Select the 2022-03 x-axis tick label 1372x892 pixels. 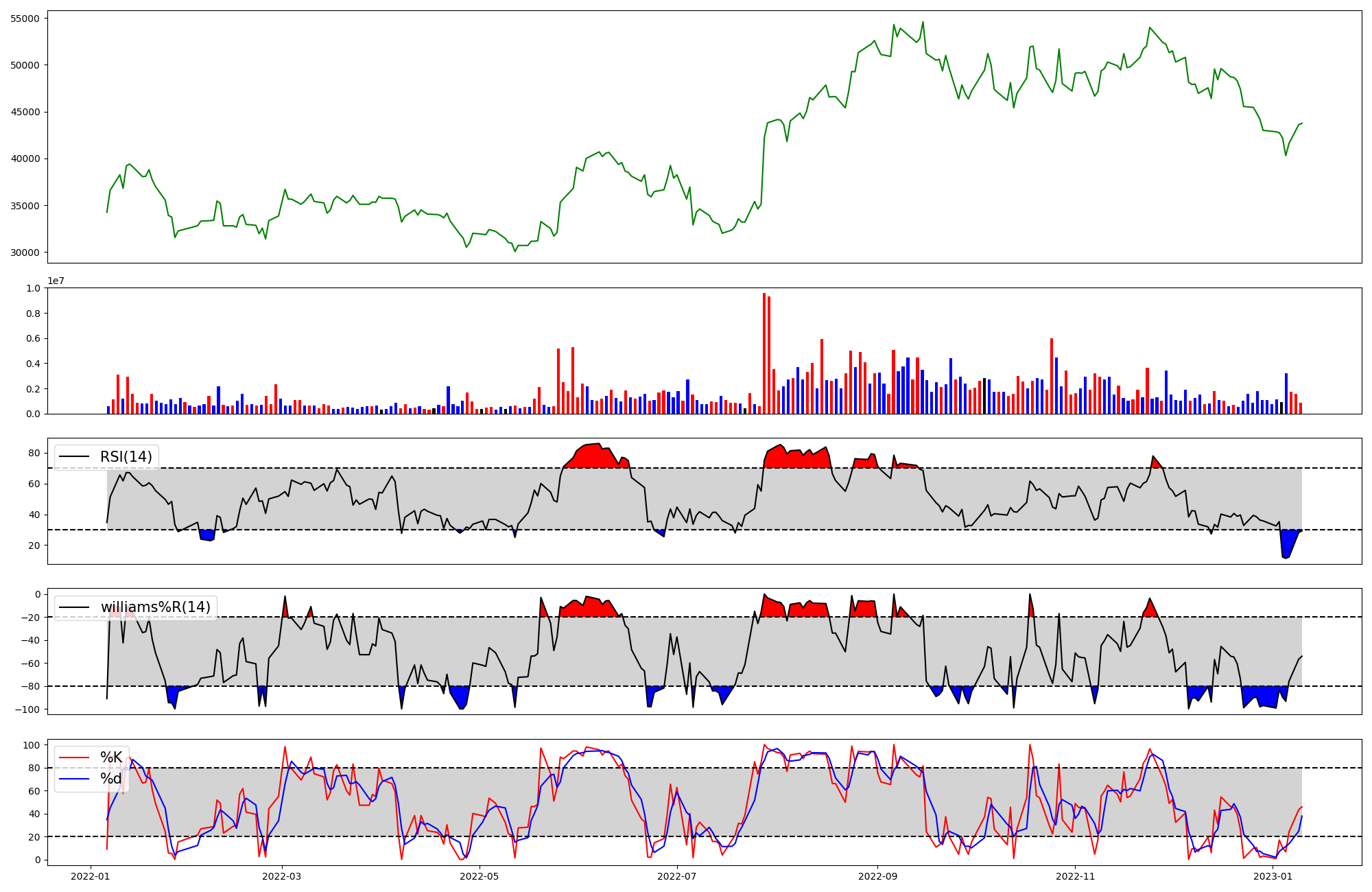click(x=282, y=876)
